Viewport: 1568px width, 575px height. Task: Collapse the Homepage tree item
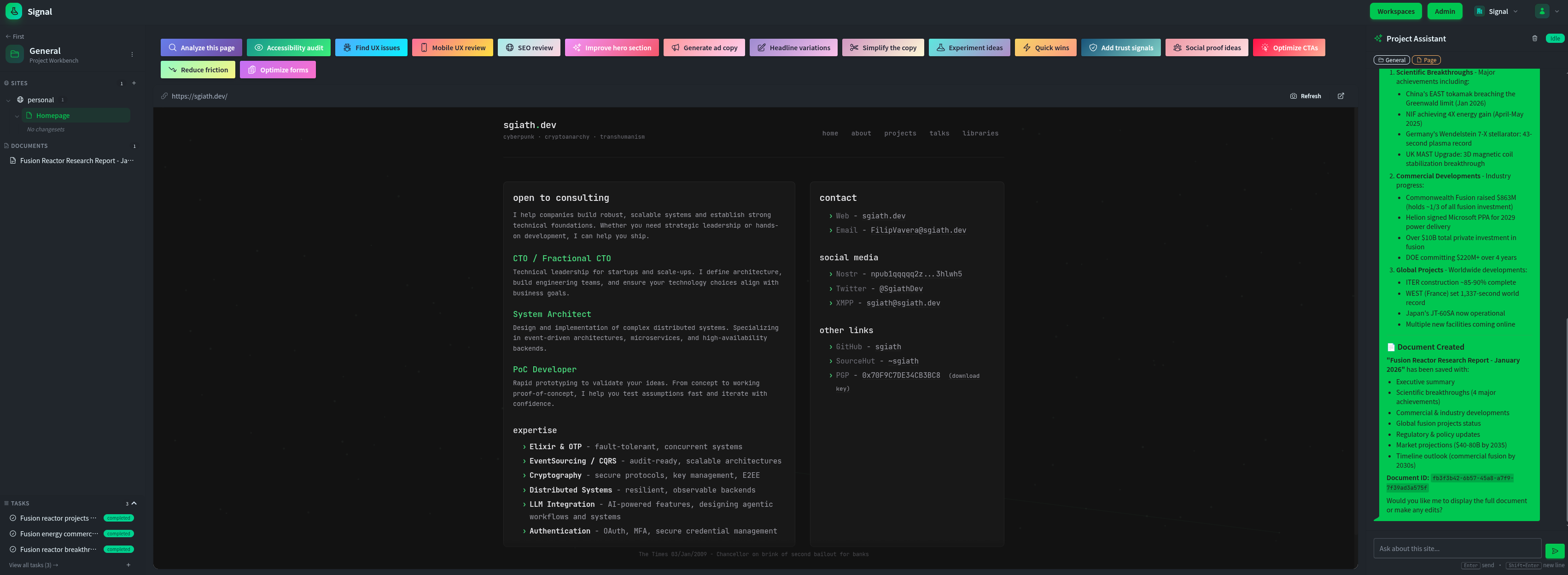(x=17, y=115)
